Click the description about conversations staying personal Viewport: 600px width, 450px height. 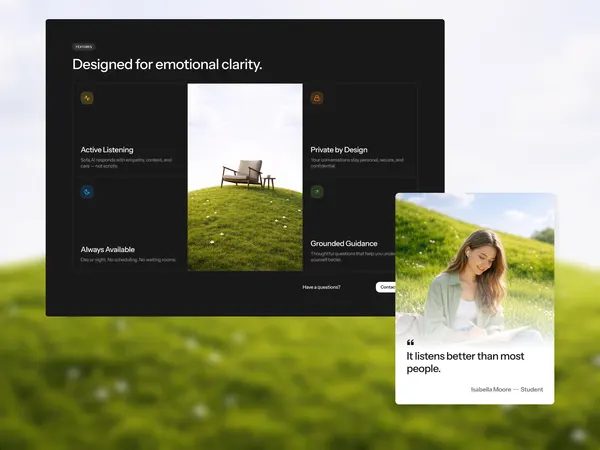[357, 163]
